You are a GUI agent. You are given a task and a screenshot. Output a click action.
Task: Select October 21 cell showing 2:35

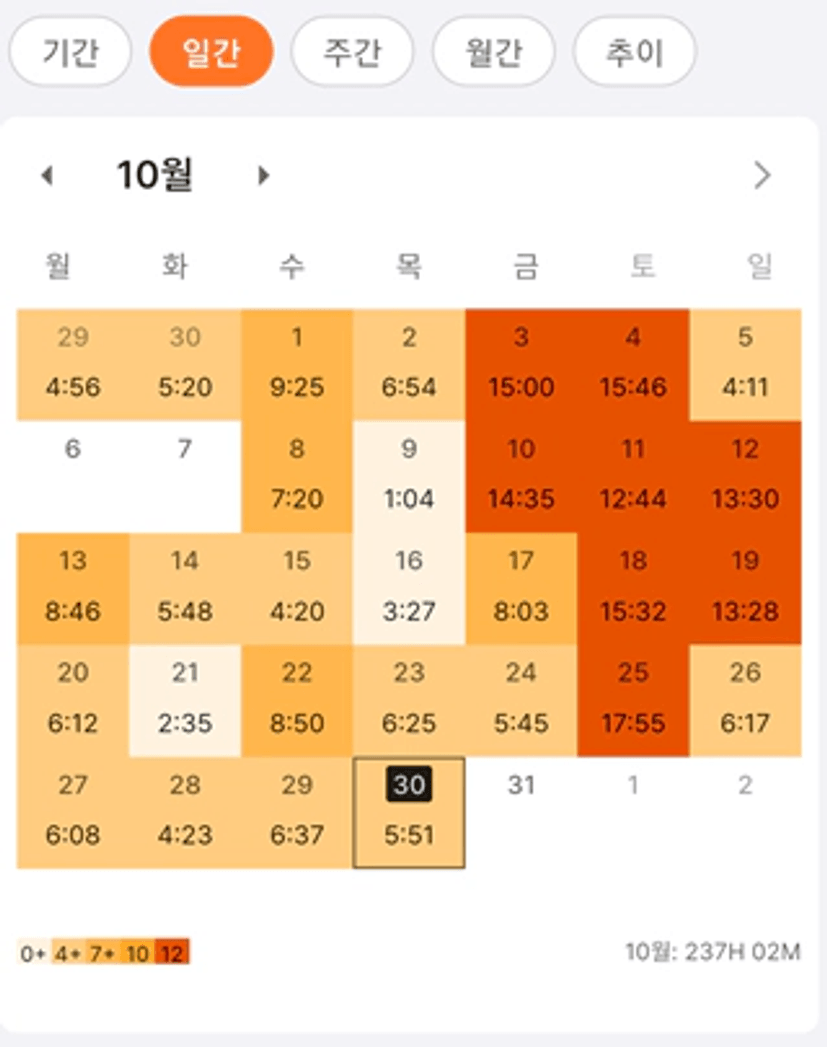pos(185,700)
